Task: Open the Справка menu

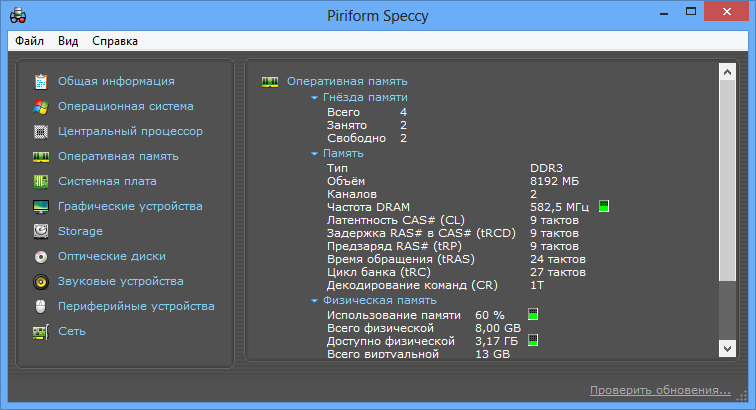Action: 115,41
